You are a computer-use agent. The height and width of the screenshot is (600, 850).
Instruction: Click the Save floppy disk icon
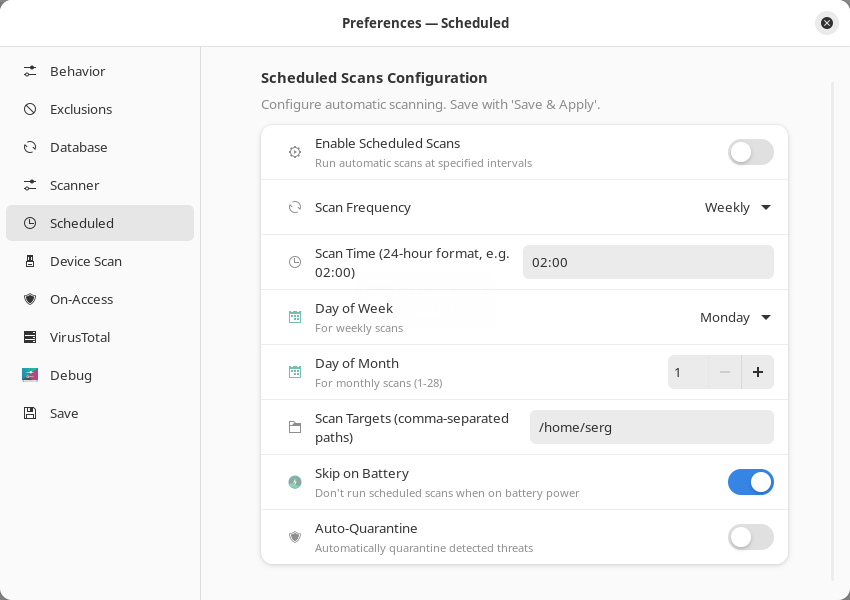[x=30, y=413]
